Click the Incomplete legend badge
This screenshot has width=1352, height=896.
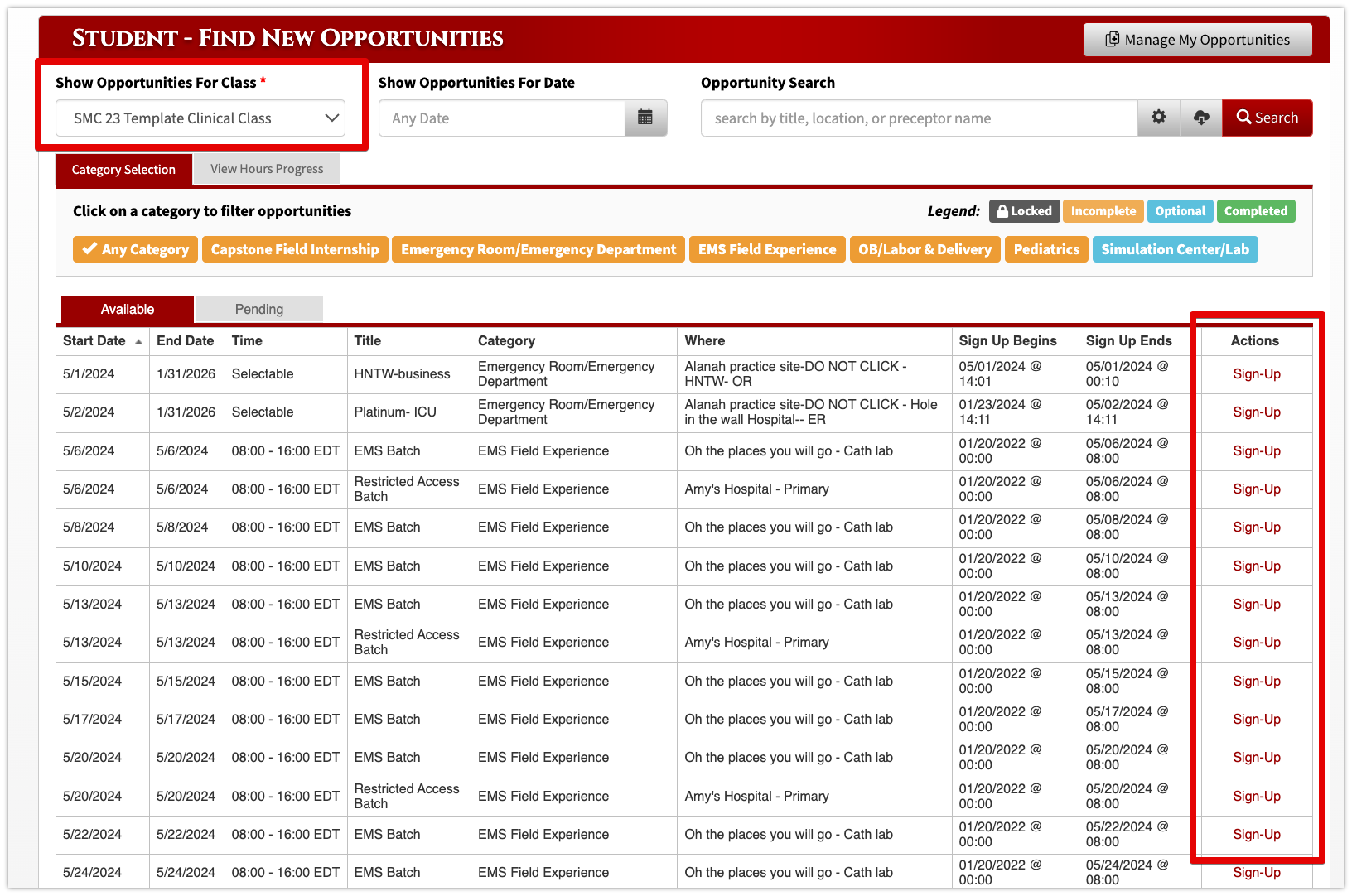[1103, 211]
